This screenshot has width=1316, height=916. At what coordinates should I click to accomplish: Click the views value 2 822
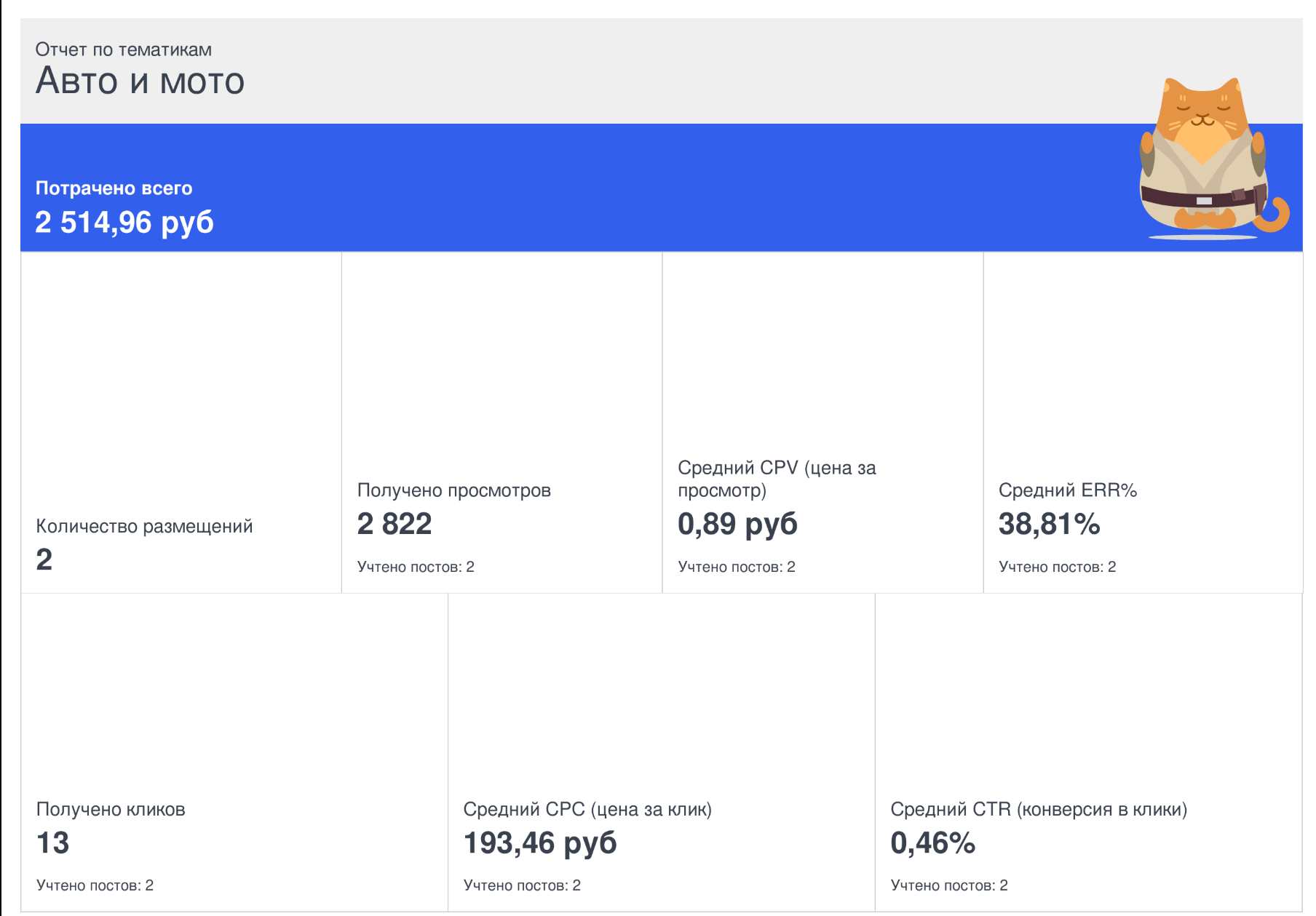point(395,524)
